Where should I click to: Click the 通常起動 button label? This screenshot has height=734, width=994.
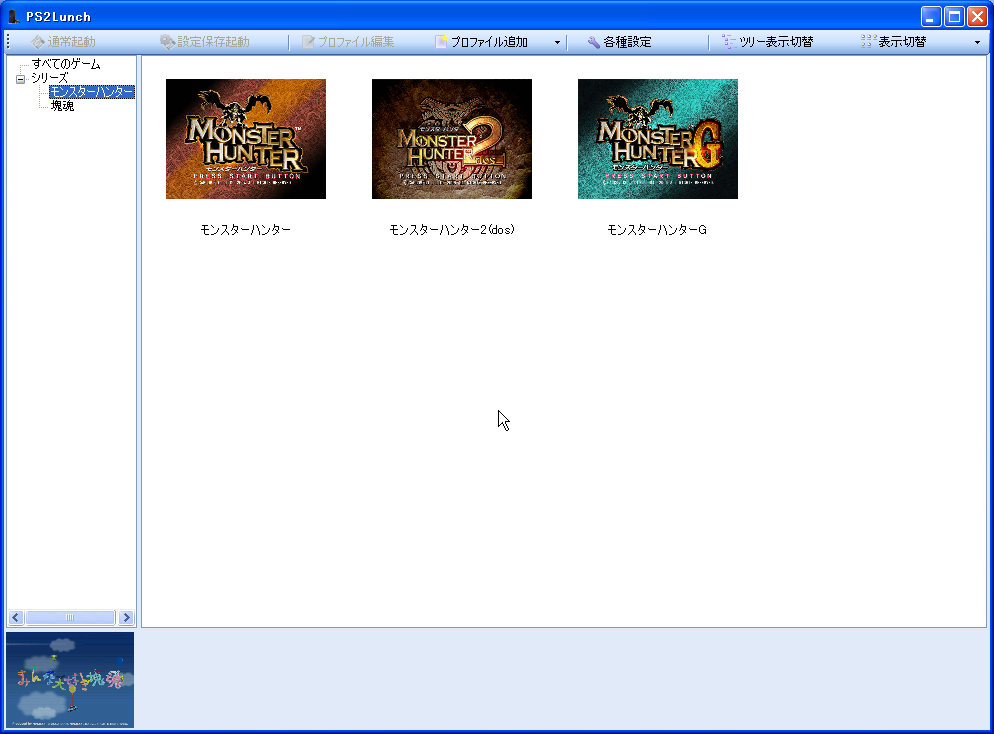point(72,42)
